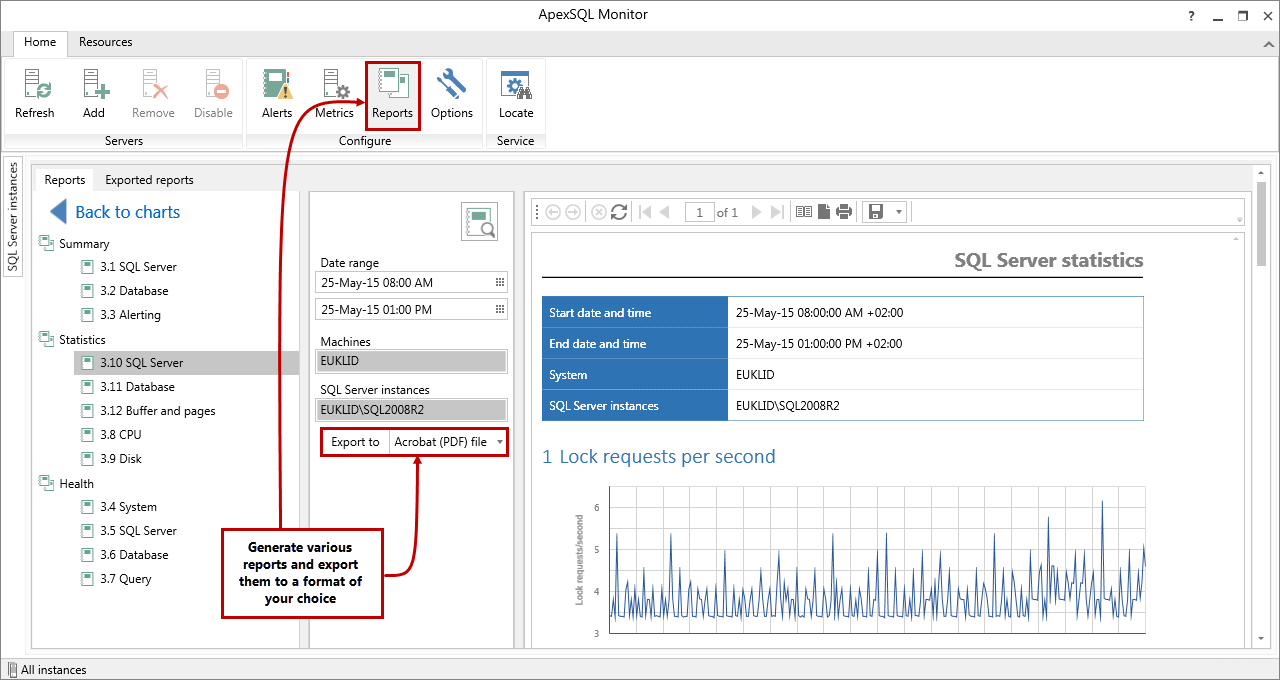Collapse the Summary report group

(x=46, y=243)
